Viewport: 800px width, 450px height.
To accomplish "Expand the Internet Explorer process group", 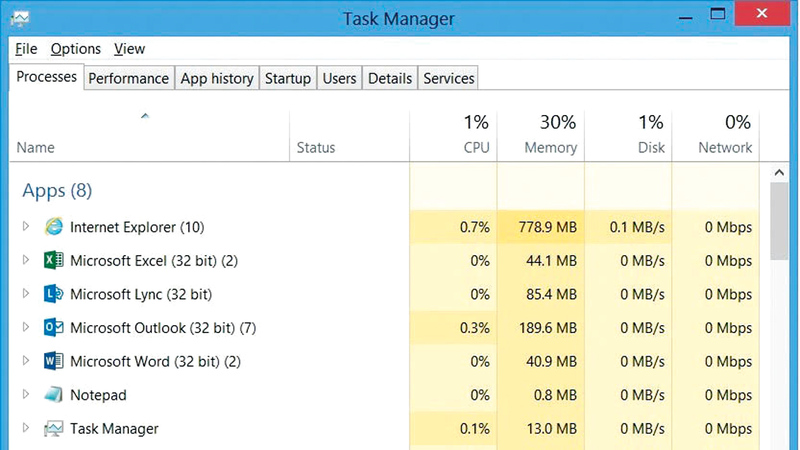I will tap(26, 227).
